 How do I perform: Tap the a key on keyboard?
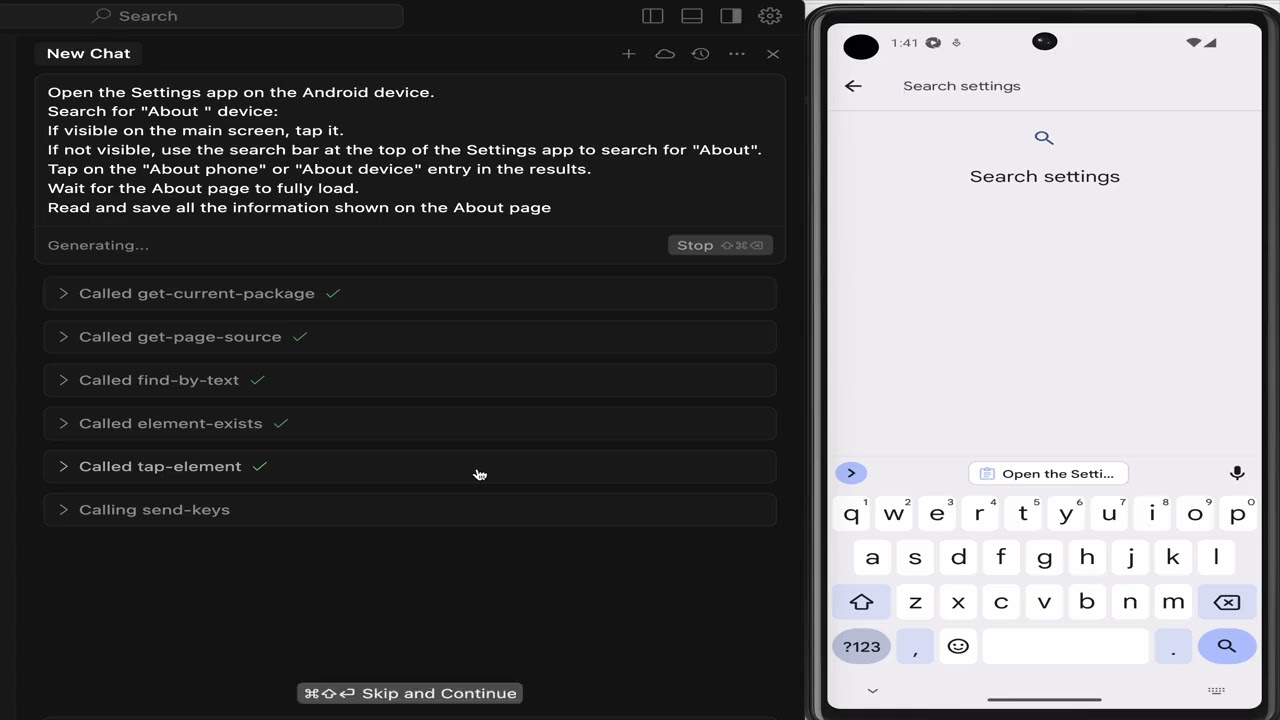pos(872,558)
